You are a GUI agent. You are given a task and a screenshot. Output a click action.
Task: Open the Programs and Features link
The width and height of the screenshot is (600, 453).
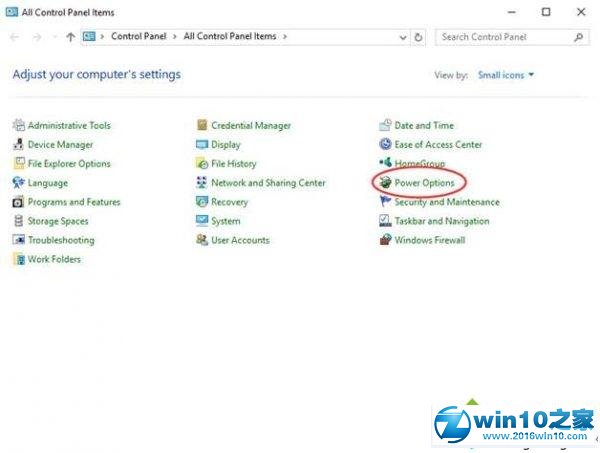click(x=73, y=202)
